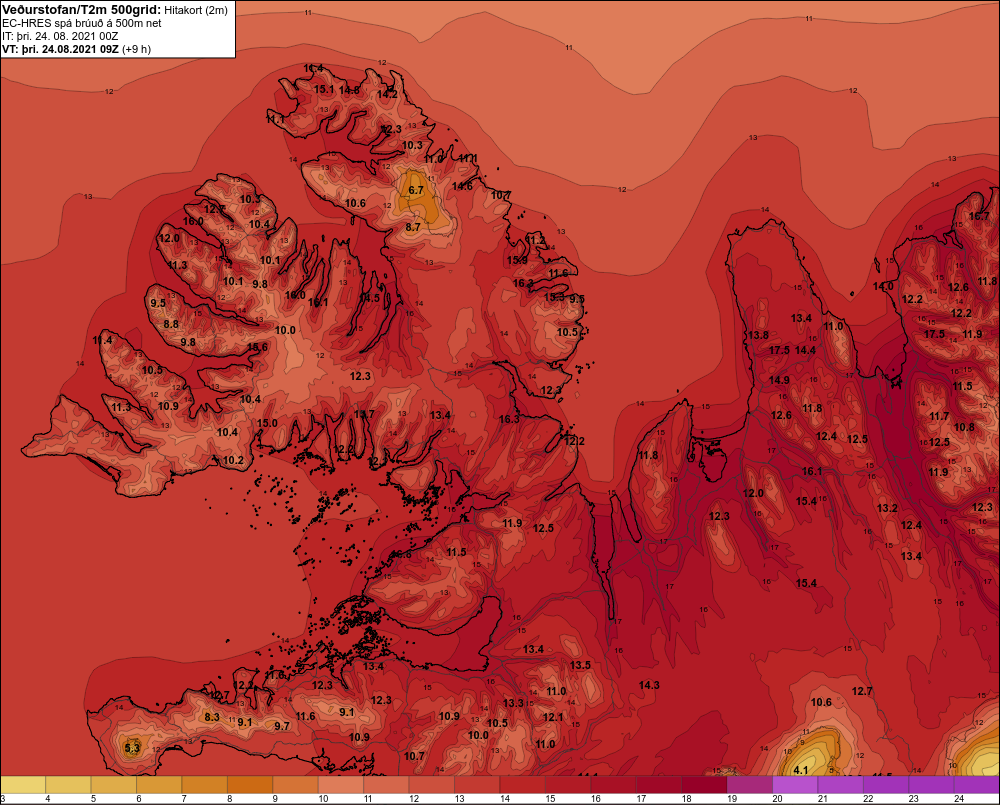The image size is (1000, 805).
Task: Click the 14.5 temperature label
Action: click(369, 298)
